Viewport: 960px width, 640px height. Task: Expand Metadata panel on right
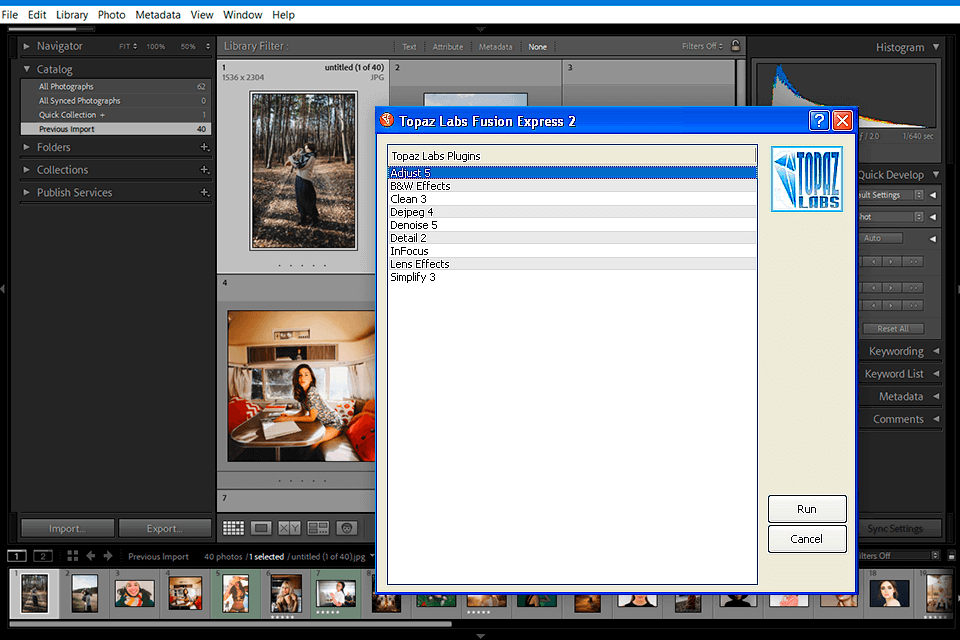(936, 396)
